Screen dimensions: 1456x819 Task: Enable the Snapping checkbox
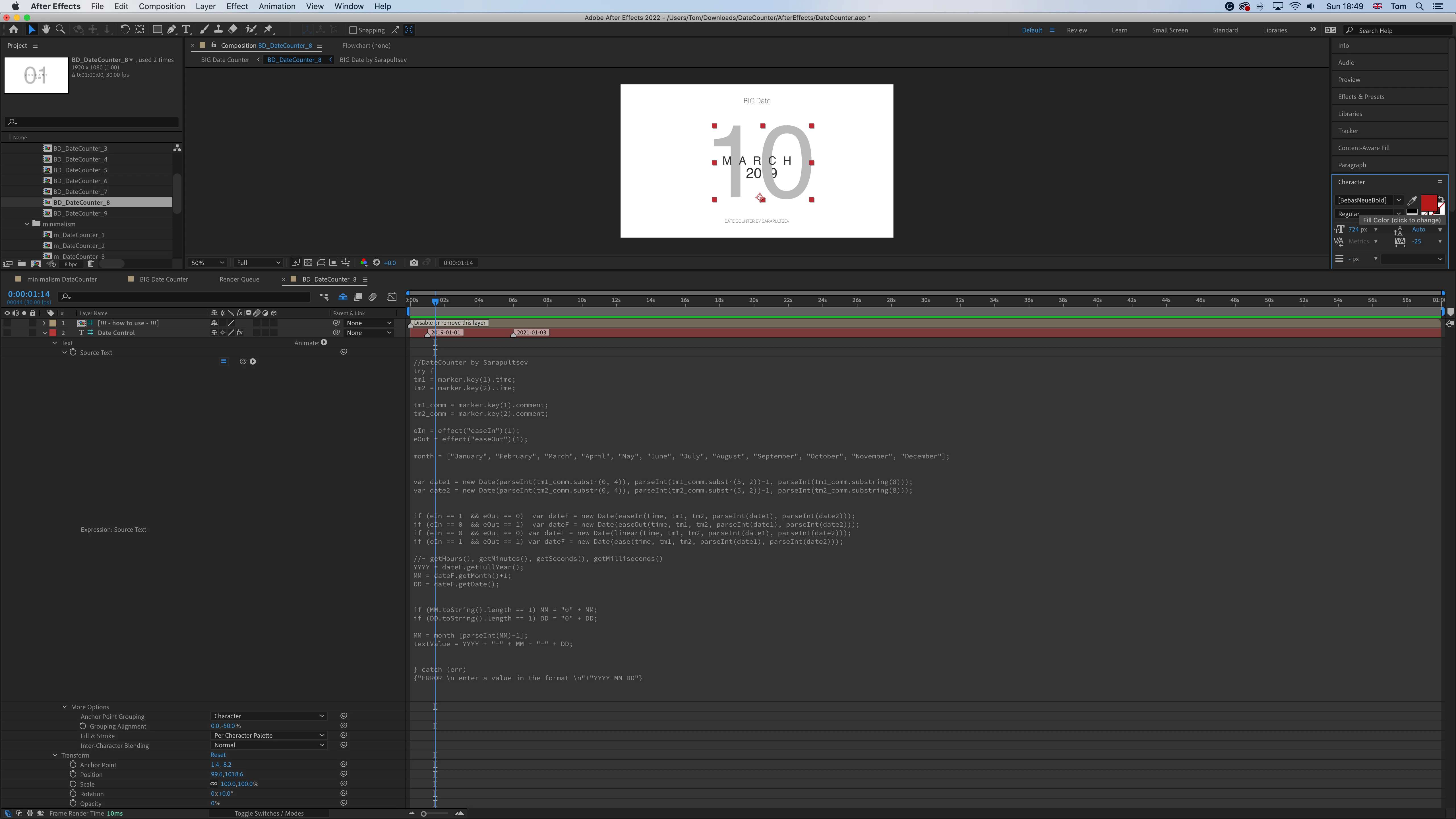coord(353,30)
